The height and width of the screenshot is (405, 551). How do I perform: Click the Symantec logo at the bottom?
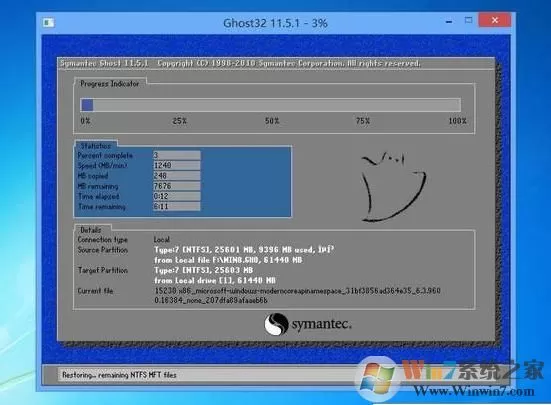click(x=308, y=324)
